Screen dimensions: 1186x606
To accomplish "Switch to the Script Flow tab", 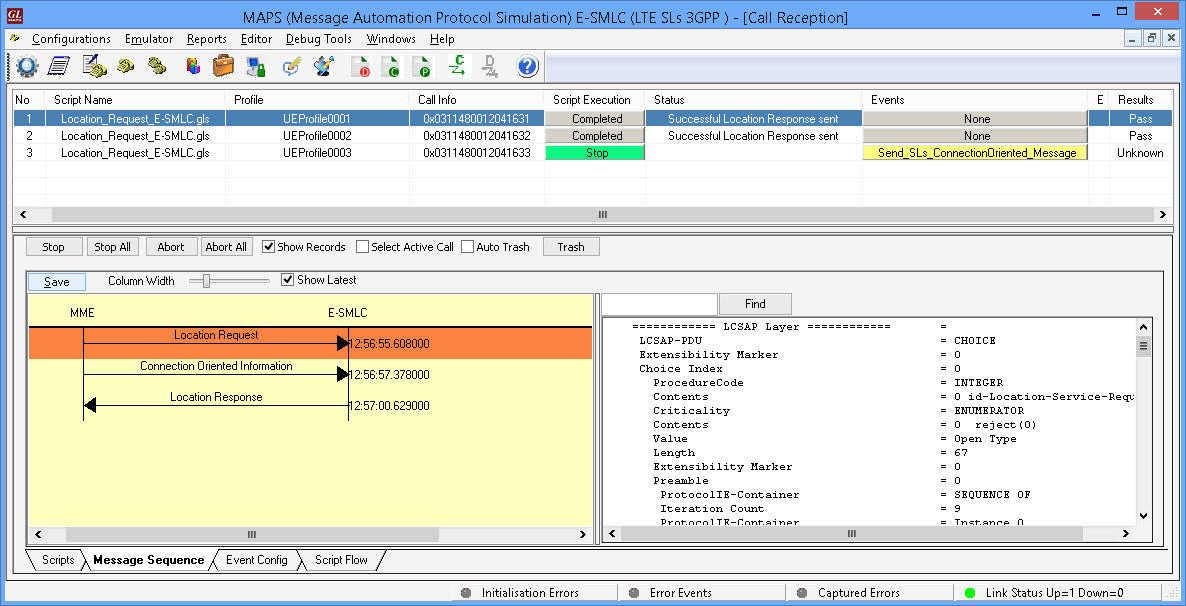I will point(341,560).
